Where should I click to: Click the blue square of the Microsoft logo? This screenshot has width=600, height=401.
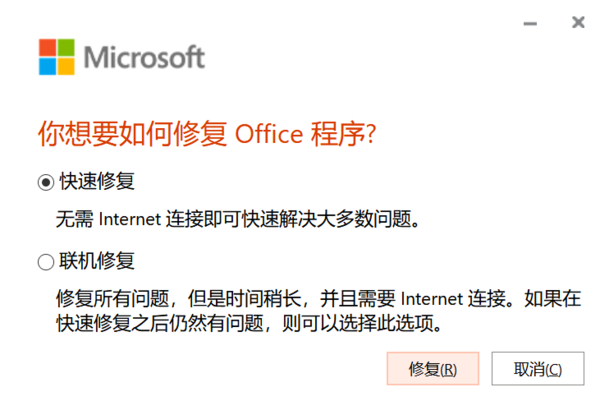click(46, 64)
